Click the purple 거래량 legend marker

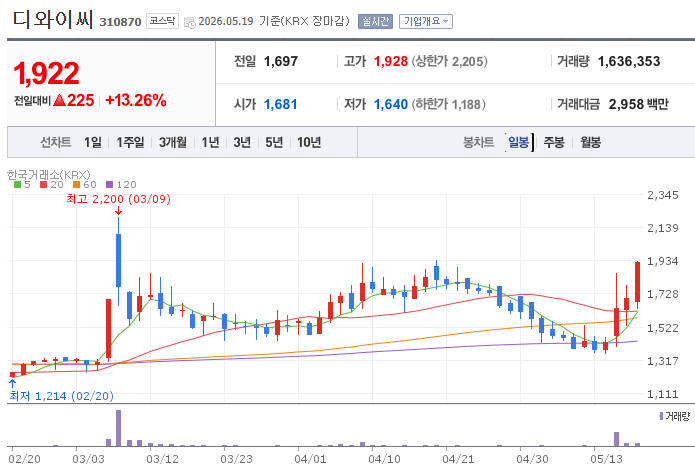661,416
